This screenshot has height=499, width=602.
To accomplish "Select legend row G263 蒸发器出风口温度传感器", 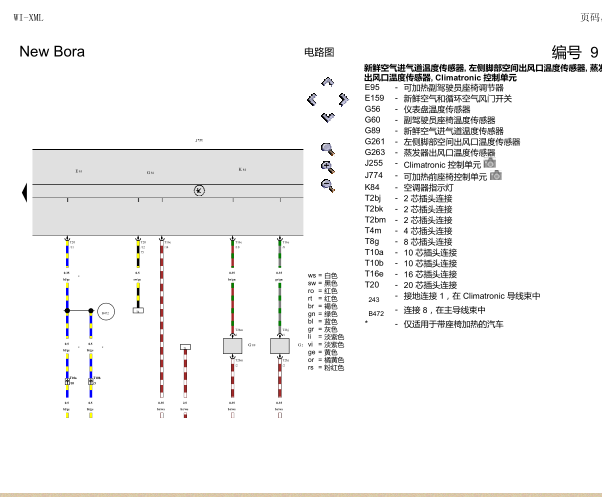I will (x=430, y=152).
